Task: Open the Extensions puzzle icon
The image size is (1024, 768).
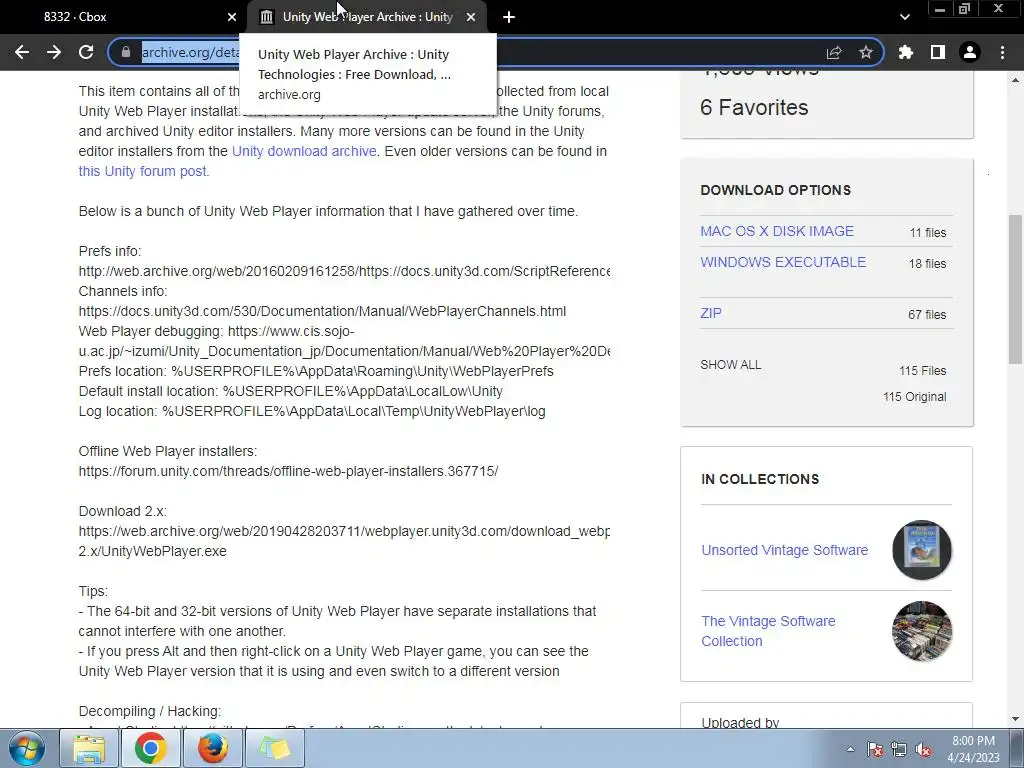Action: [906, 52]
